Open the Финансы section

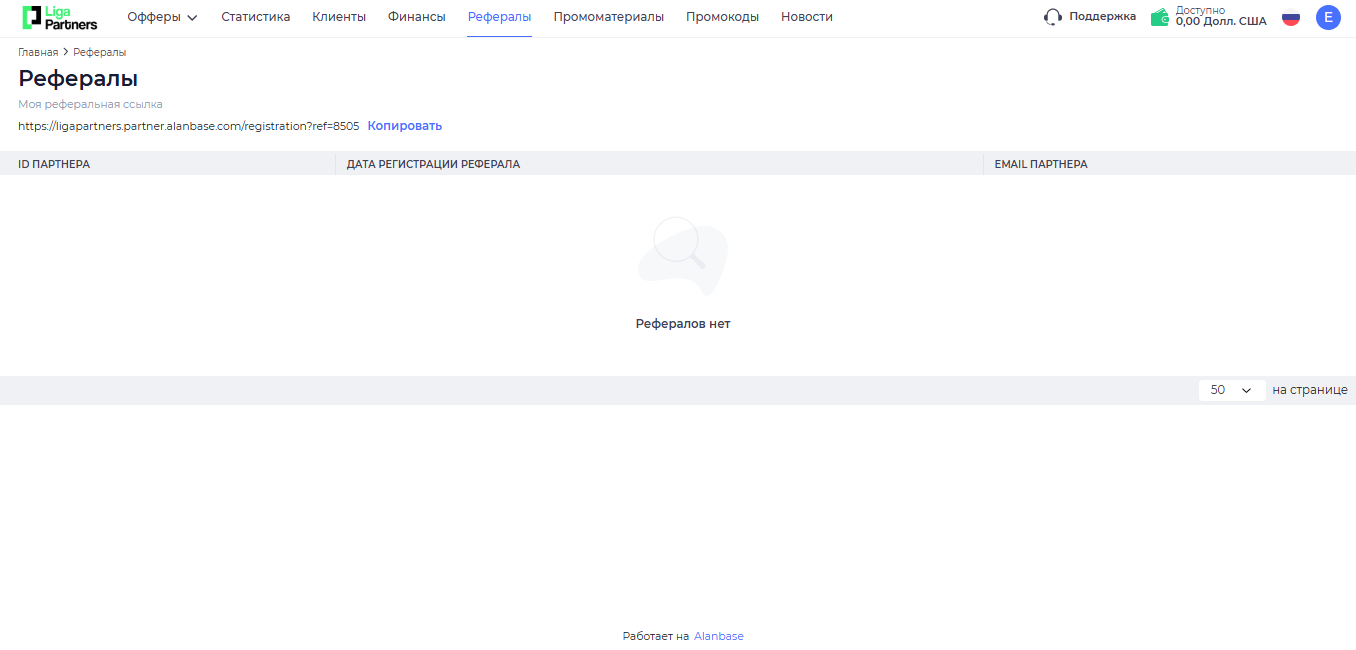(416, 17)
